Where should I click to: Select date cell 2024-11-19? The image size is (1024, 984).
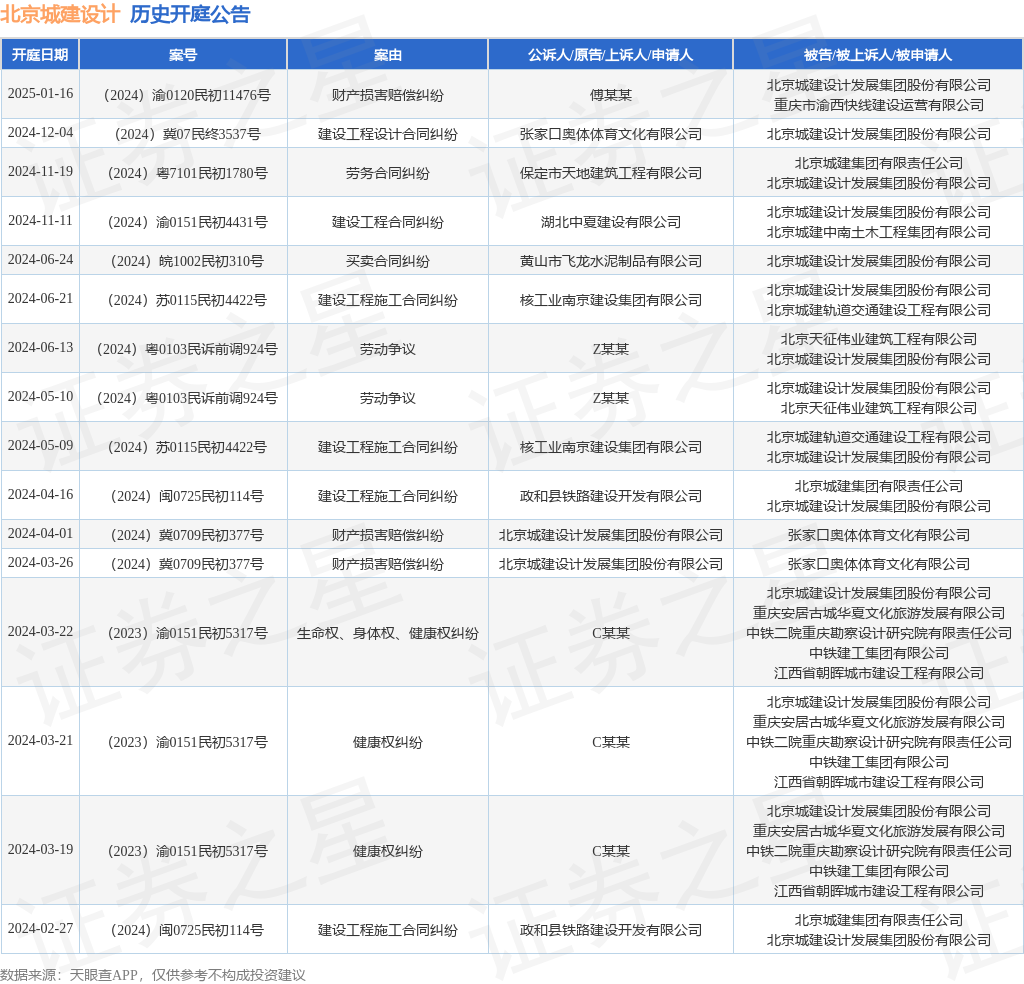click(x=40, y=172)
